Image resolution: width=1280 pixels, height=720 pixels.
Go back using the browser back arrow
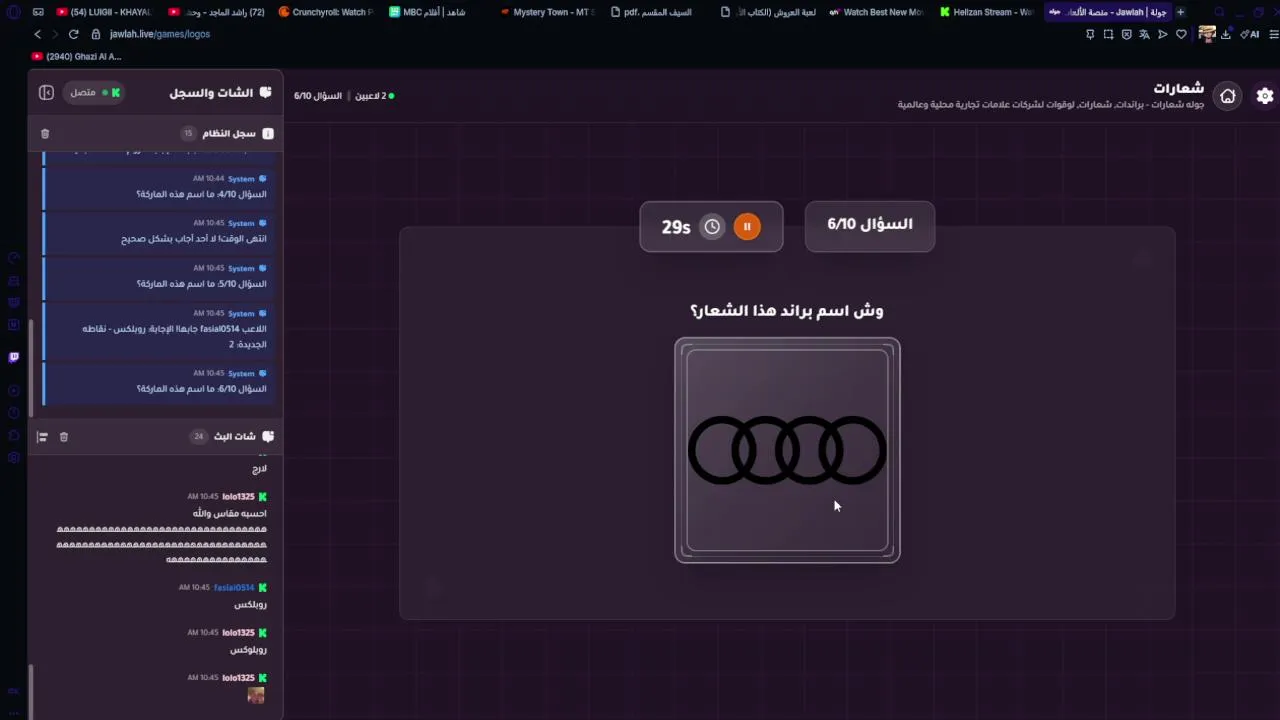[37, 34]
